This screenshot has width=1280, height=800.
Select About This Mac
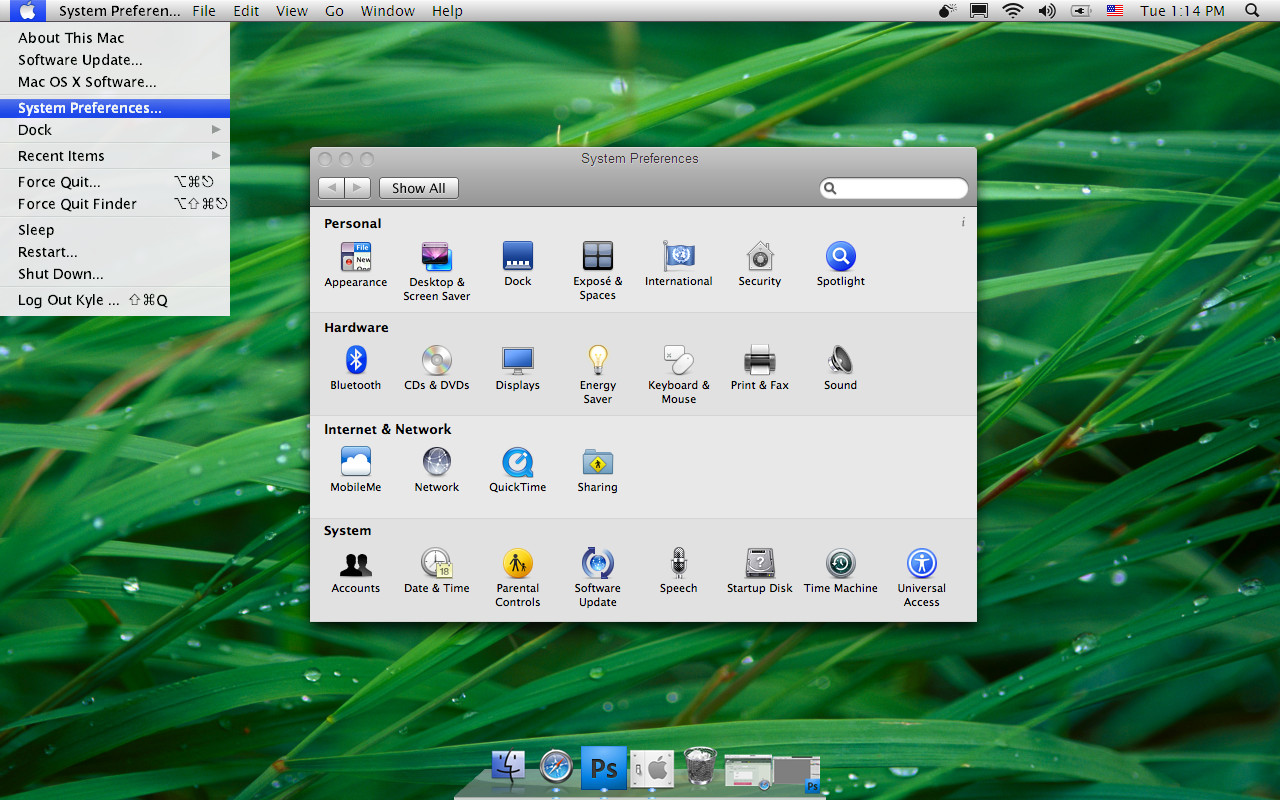point(70,37)
